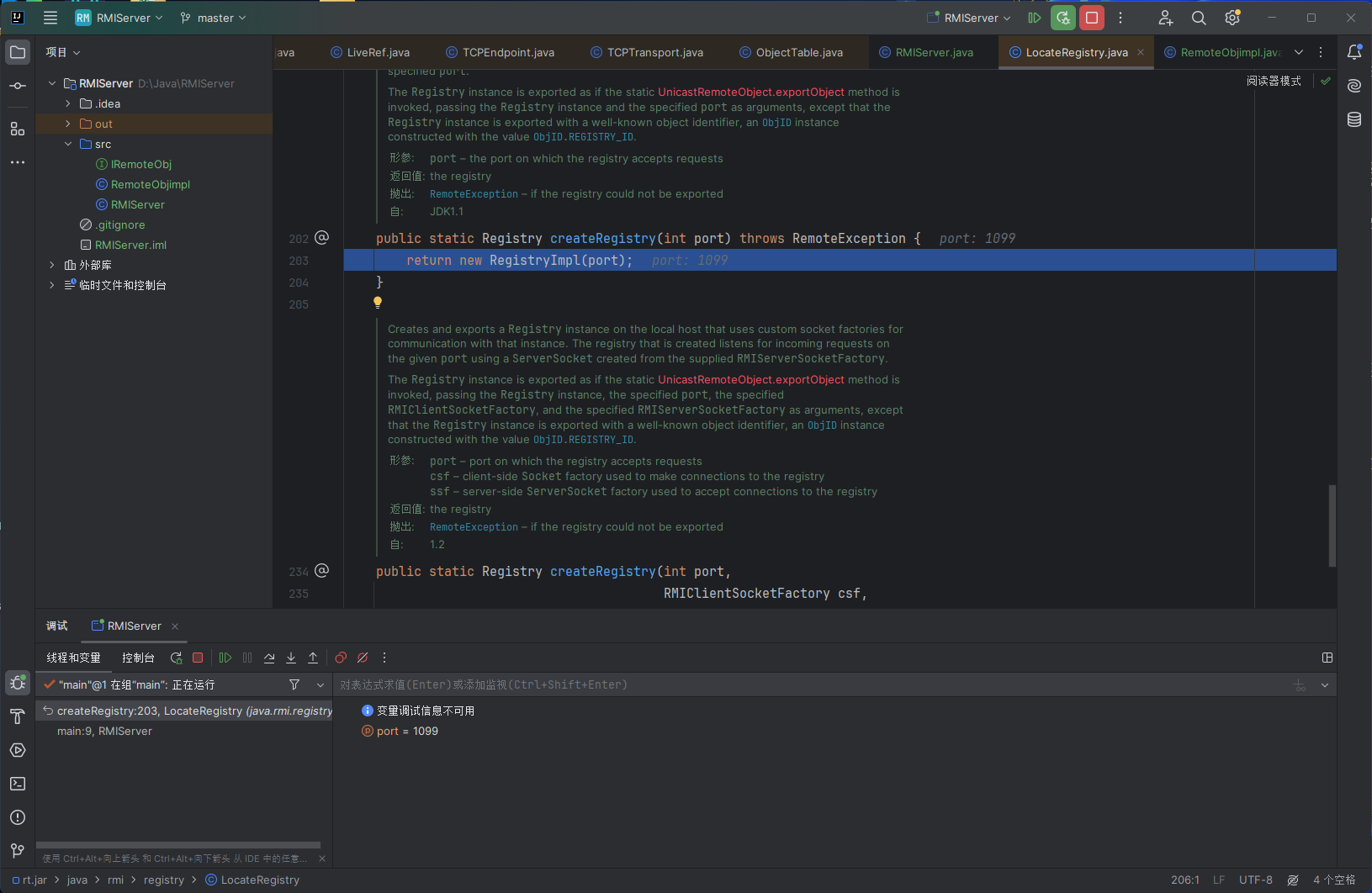Stop debugging in debug panel
The image size is (1372, 893).
coord(198,658)
